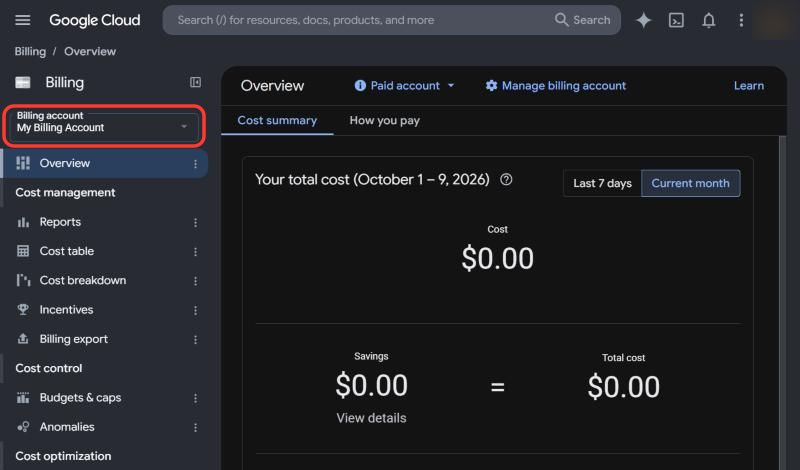
Task: Click the magnifier Search button
Action: pyautogui.click(x=582, y=20)
